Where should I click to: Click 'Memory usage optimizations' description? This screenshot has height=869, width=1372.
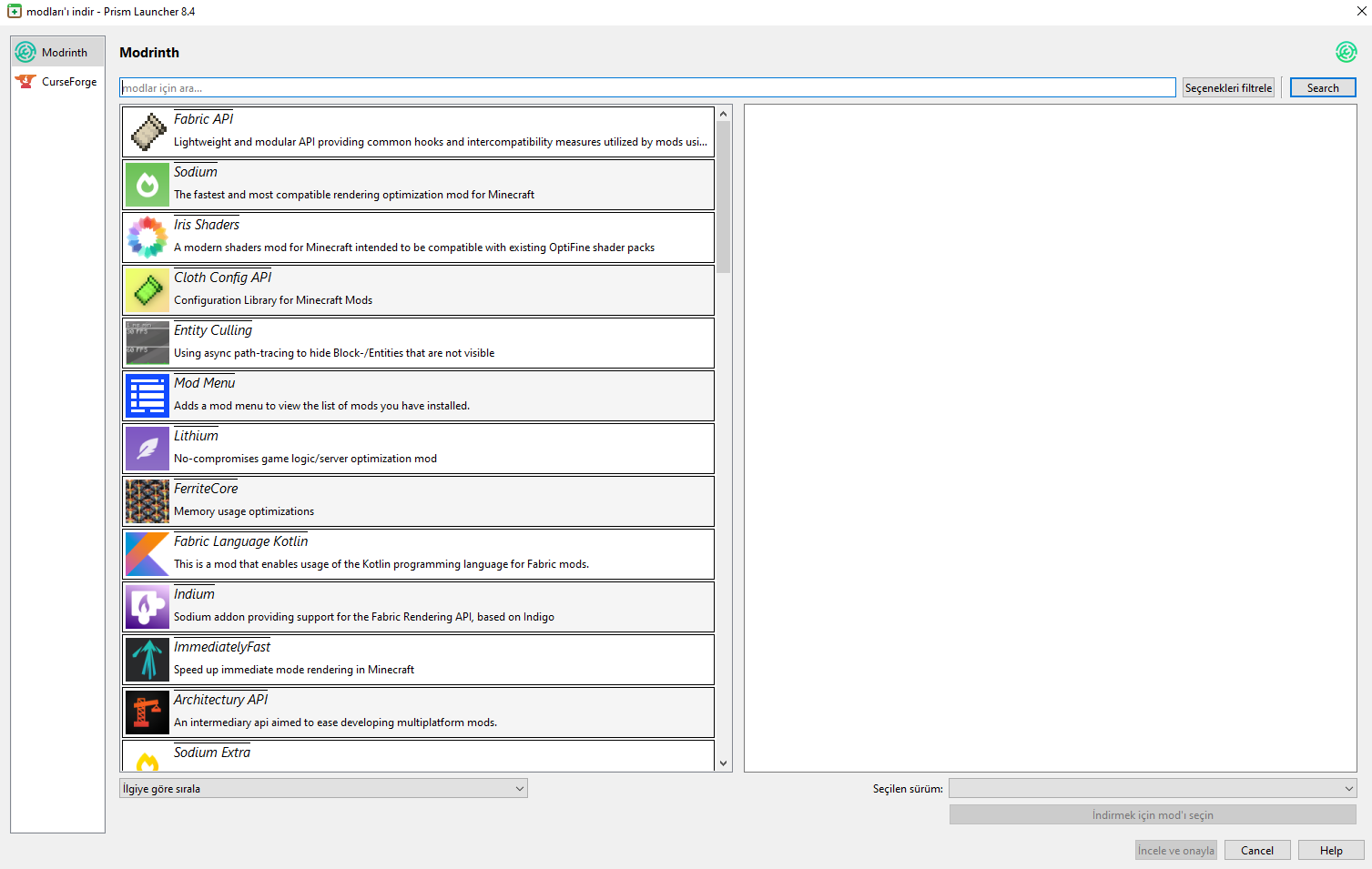pyautogui.click(x=244, y=511)
